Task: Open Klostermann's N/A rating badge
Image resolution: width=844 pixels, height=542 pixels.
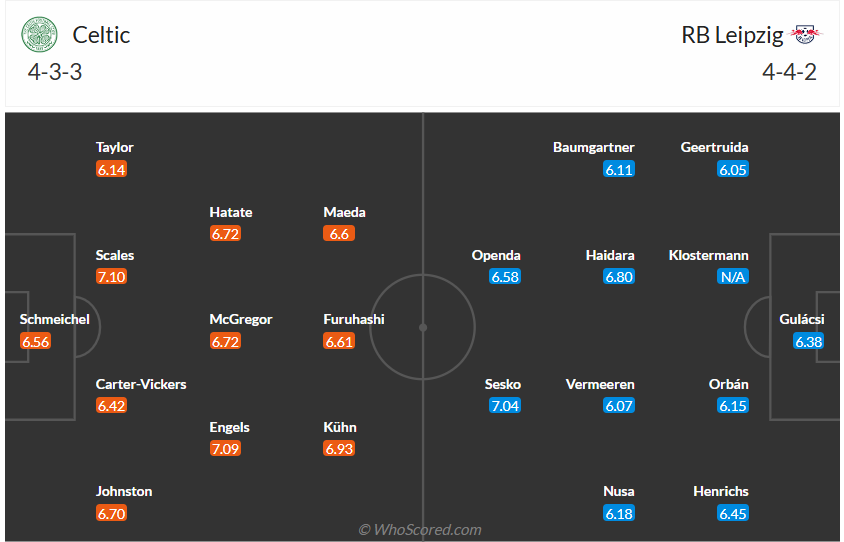Action: pyautogui.click(x=733, y=277)
